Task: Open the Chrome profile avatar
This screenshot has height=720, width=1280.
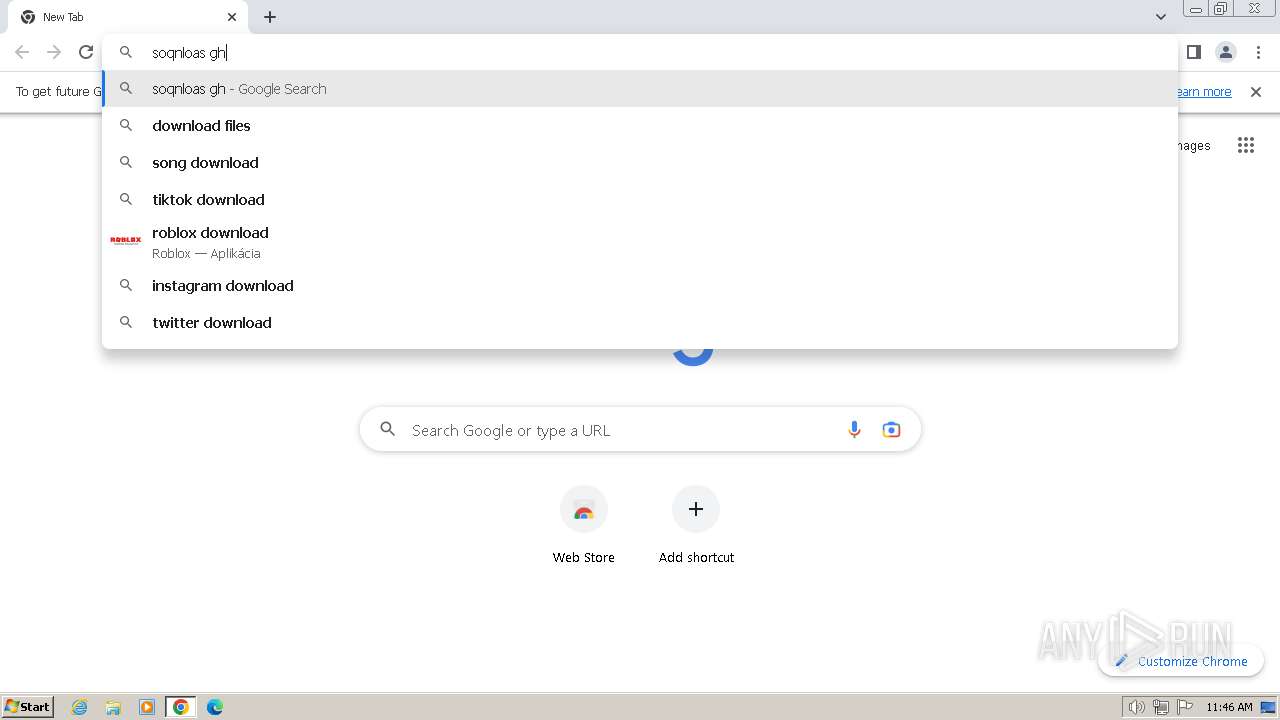Action: [1226, 52]
